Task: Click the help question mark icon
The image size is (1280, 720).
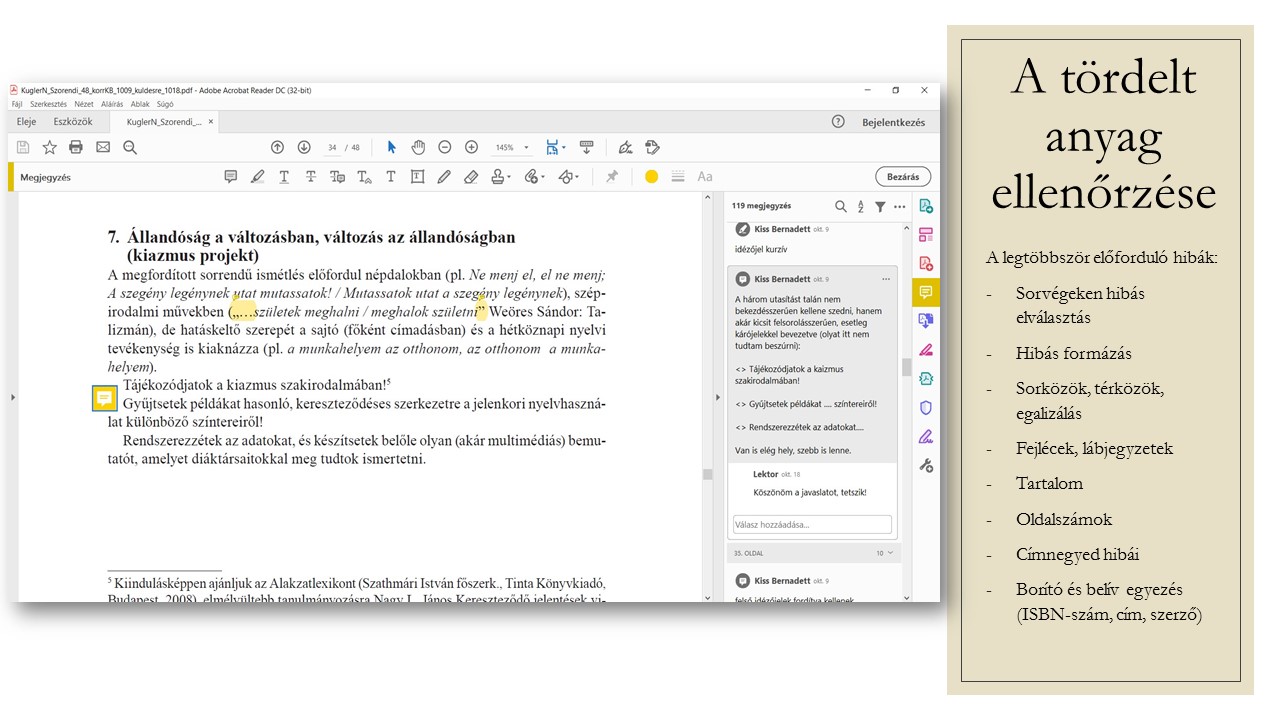Action: click(838, 122)
